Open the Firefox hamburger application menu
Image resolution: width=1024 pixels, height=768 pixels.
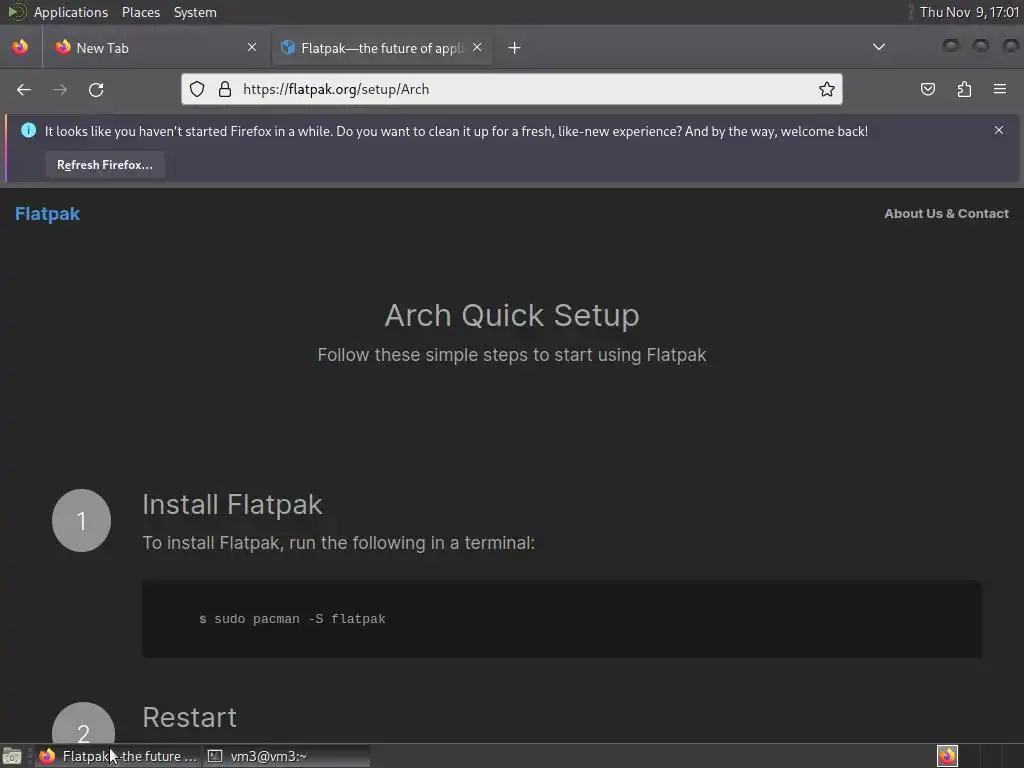click(1000, 89)
